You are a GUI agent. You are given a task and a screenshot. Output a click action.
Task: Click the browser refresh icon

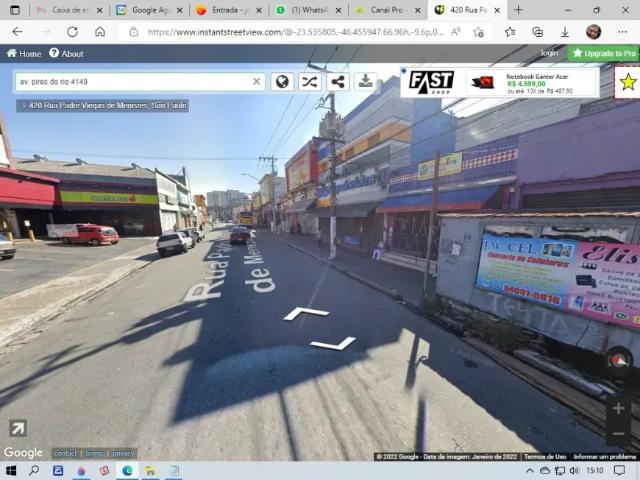coord(72,32)
